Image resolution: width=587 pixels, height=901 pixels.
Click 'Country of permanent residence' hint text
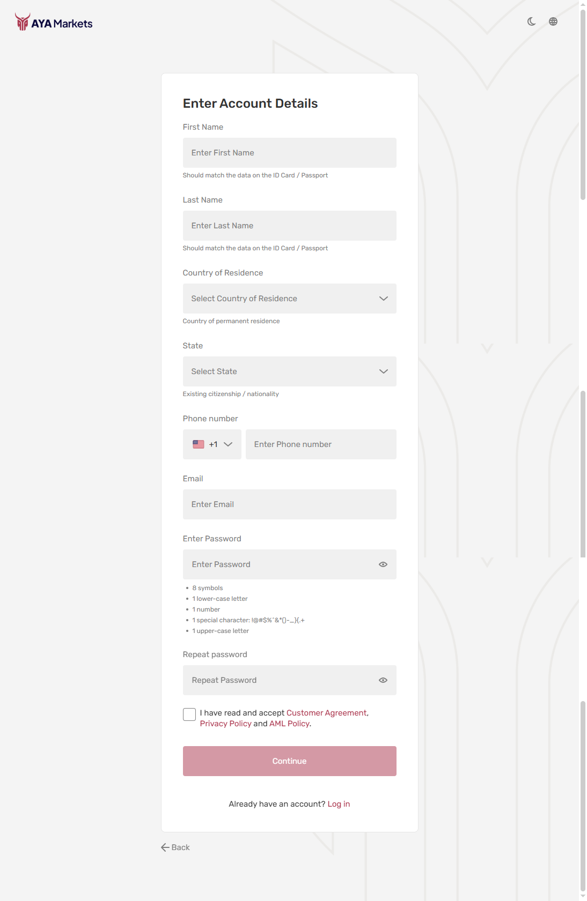click(231, 321)
